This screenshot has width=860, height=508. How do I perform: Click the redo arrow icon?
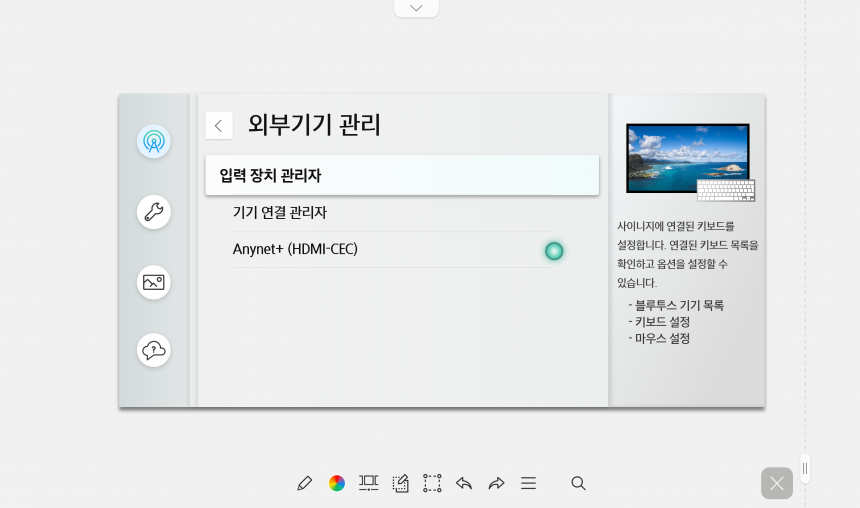(496, 483)
